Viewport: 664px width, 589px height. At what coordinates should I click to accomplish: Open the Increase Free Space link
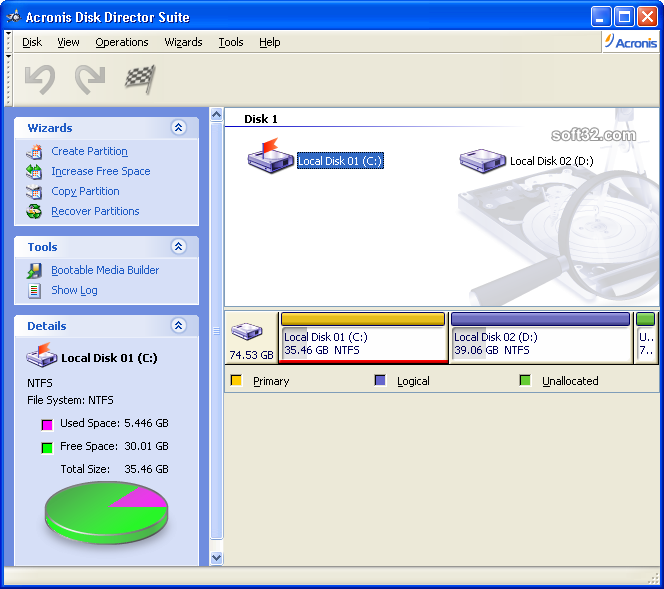[101, 171]
